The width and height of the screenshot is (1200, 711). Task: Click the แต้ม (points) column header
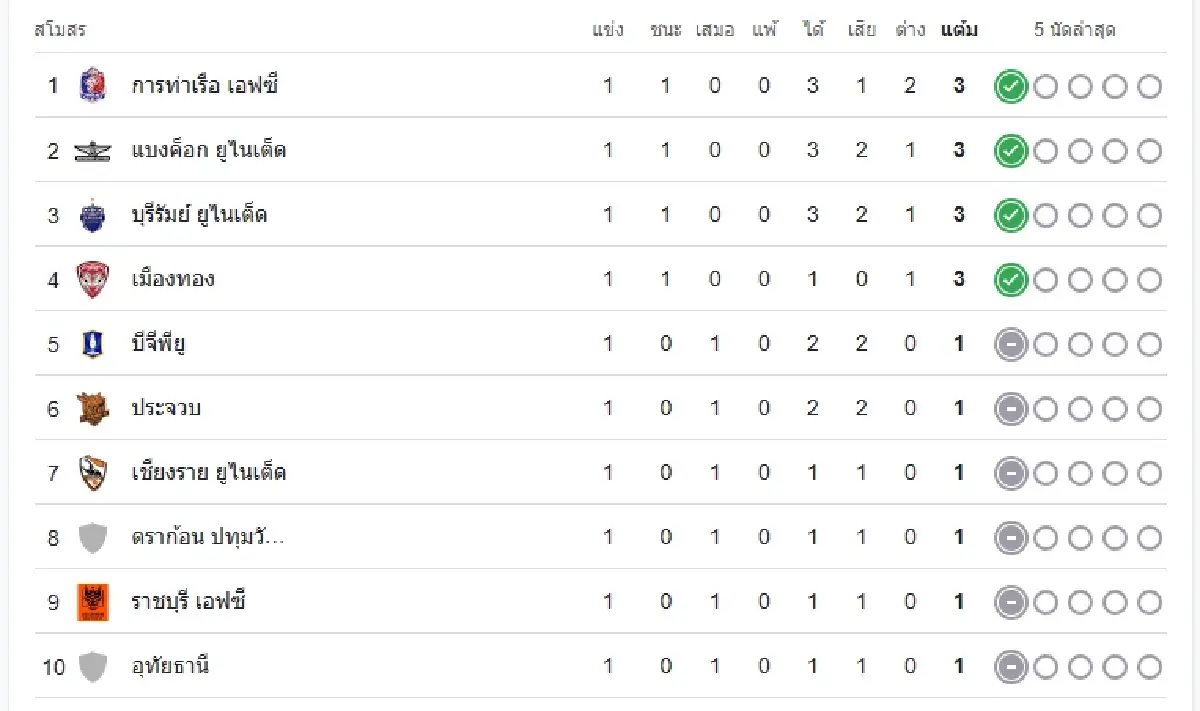pyautogui.click(x=959, y=30)
